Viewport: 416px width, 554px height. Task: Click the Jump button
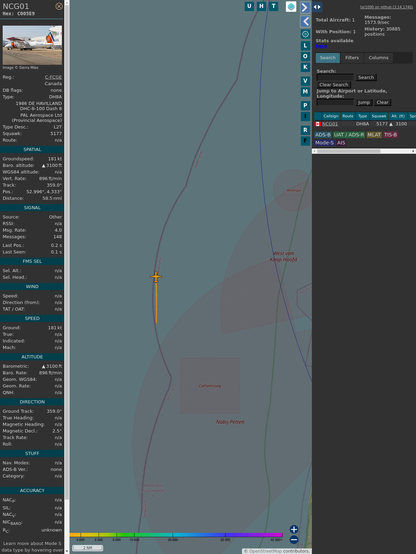coord(364,102)
